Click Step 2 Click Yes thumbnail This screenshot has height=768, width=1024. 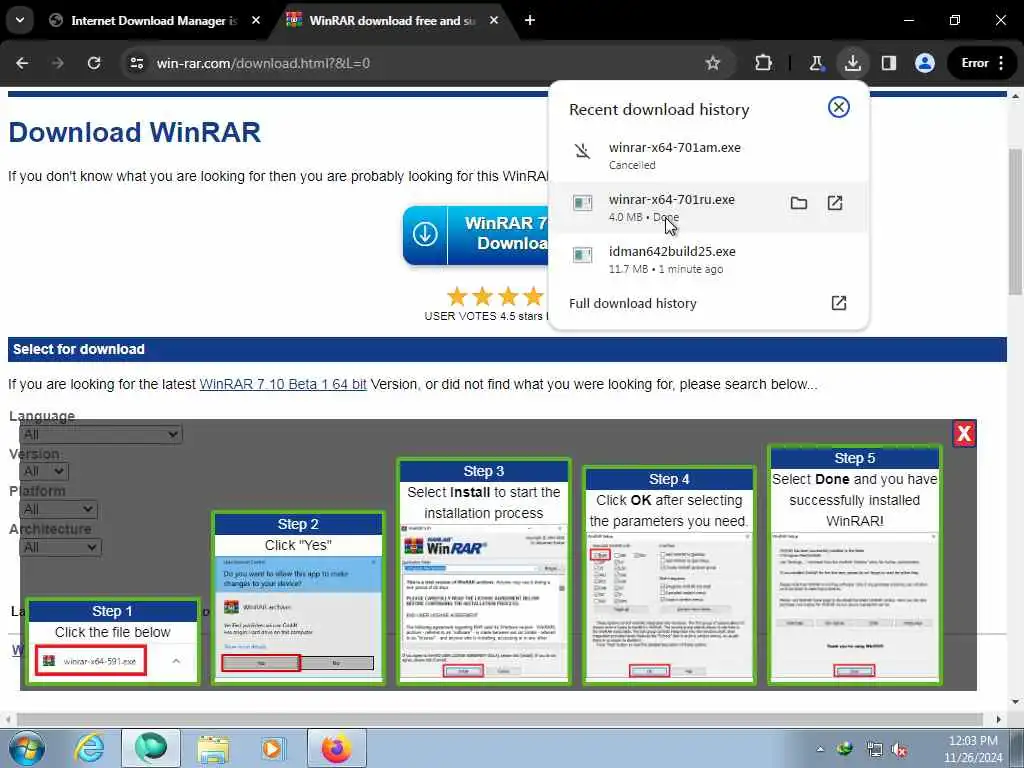pyautogui.click(x=298, y=598)
